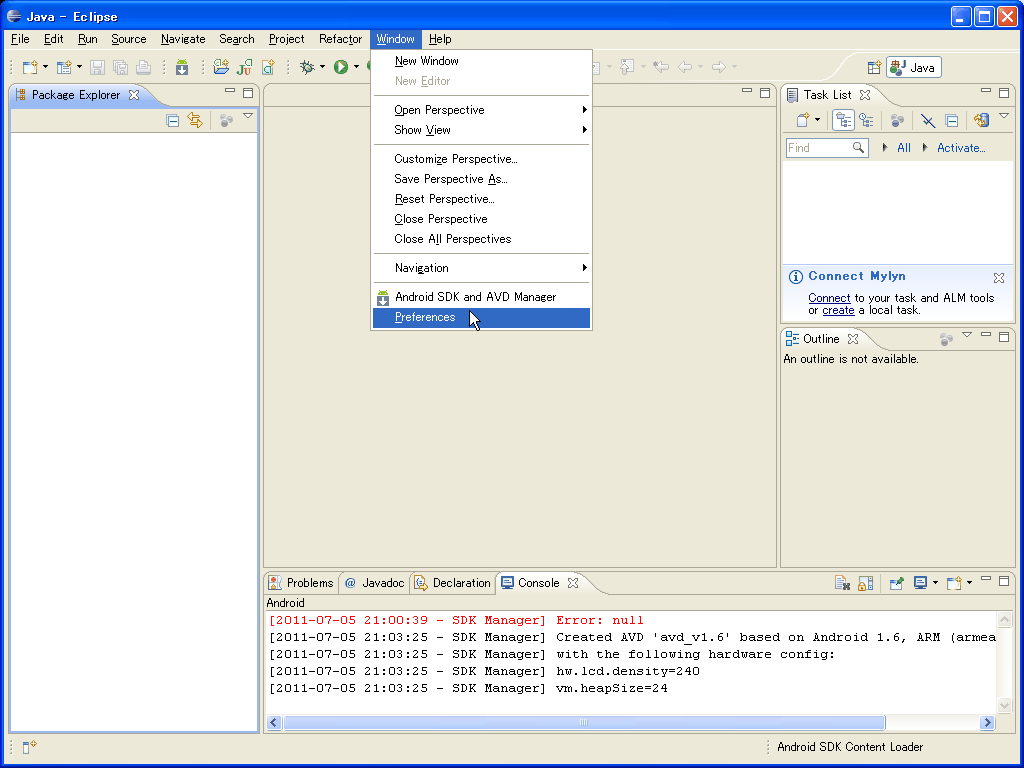Screen dimensions: 1024x768
Task: Select Preferences in the Window menu
Action: 481,317
